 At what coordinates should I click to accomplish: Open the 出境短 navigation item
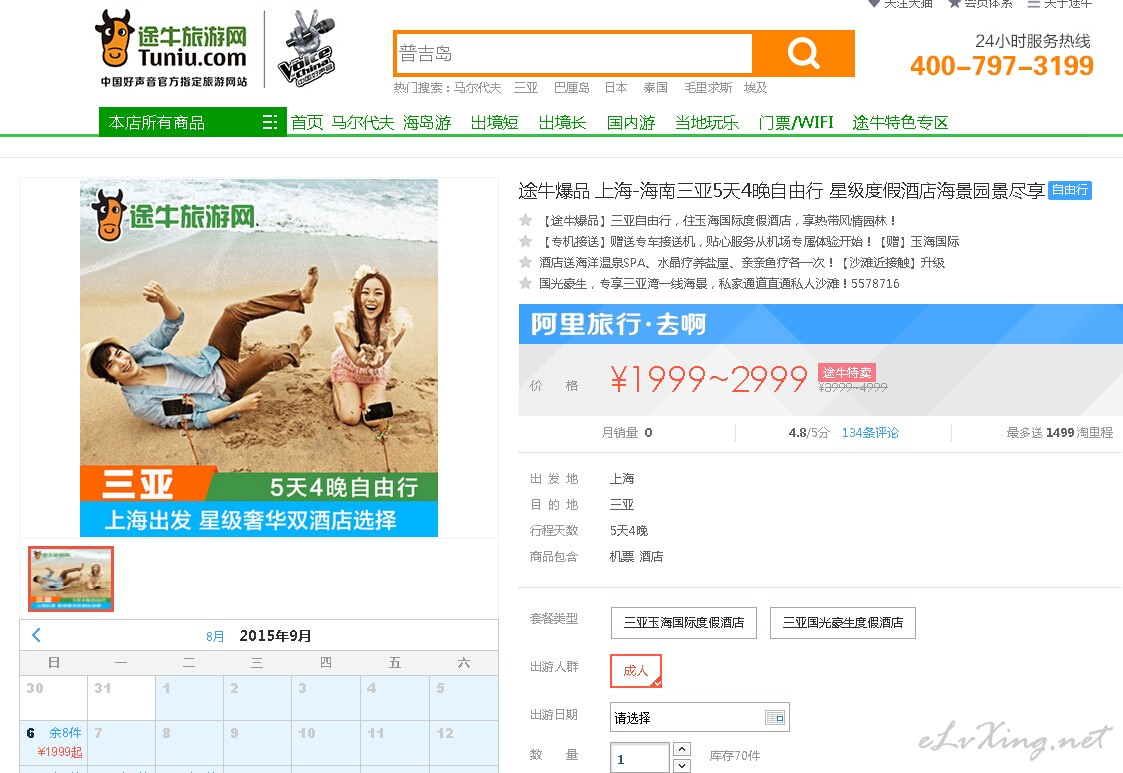[494, 123]
